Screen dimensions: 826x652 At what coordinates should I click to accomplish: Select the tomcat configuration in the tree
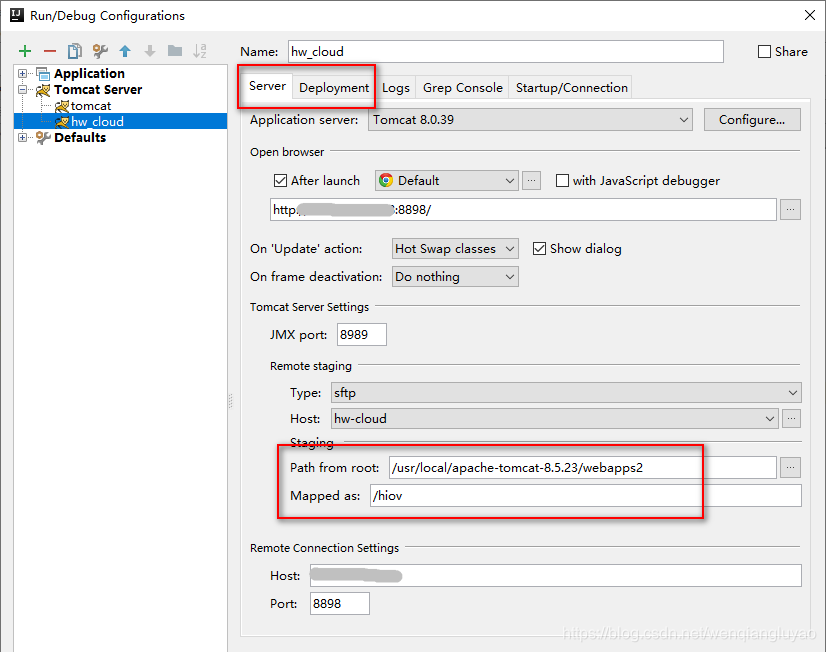(x=91, y=106)
